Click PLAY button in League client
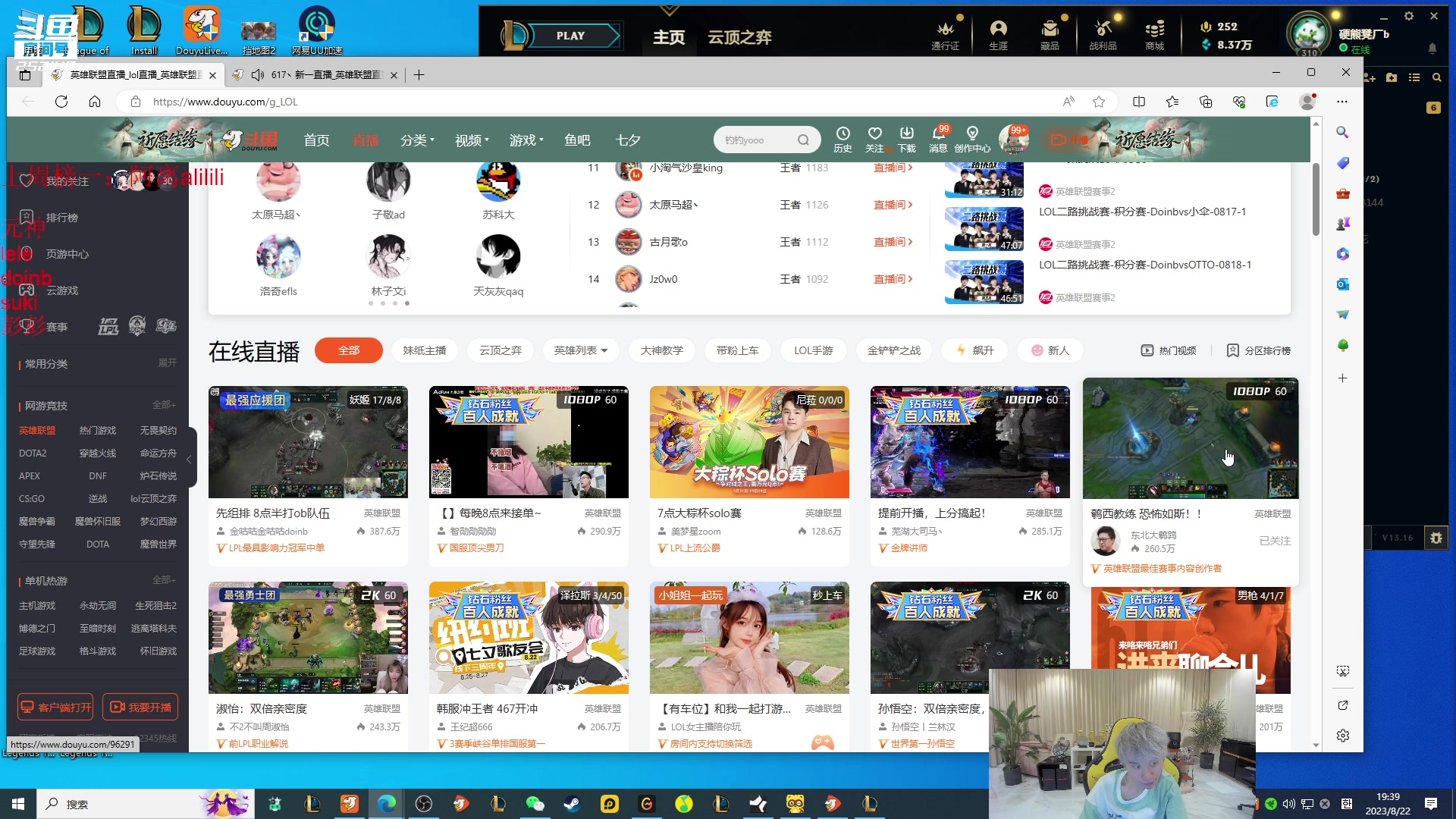This screenshot has width=1456, height=819. pos(571,36)
